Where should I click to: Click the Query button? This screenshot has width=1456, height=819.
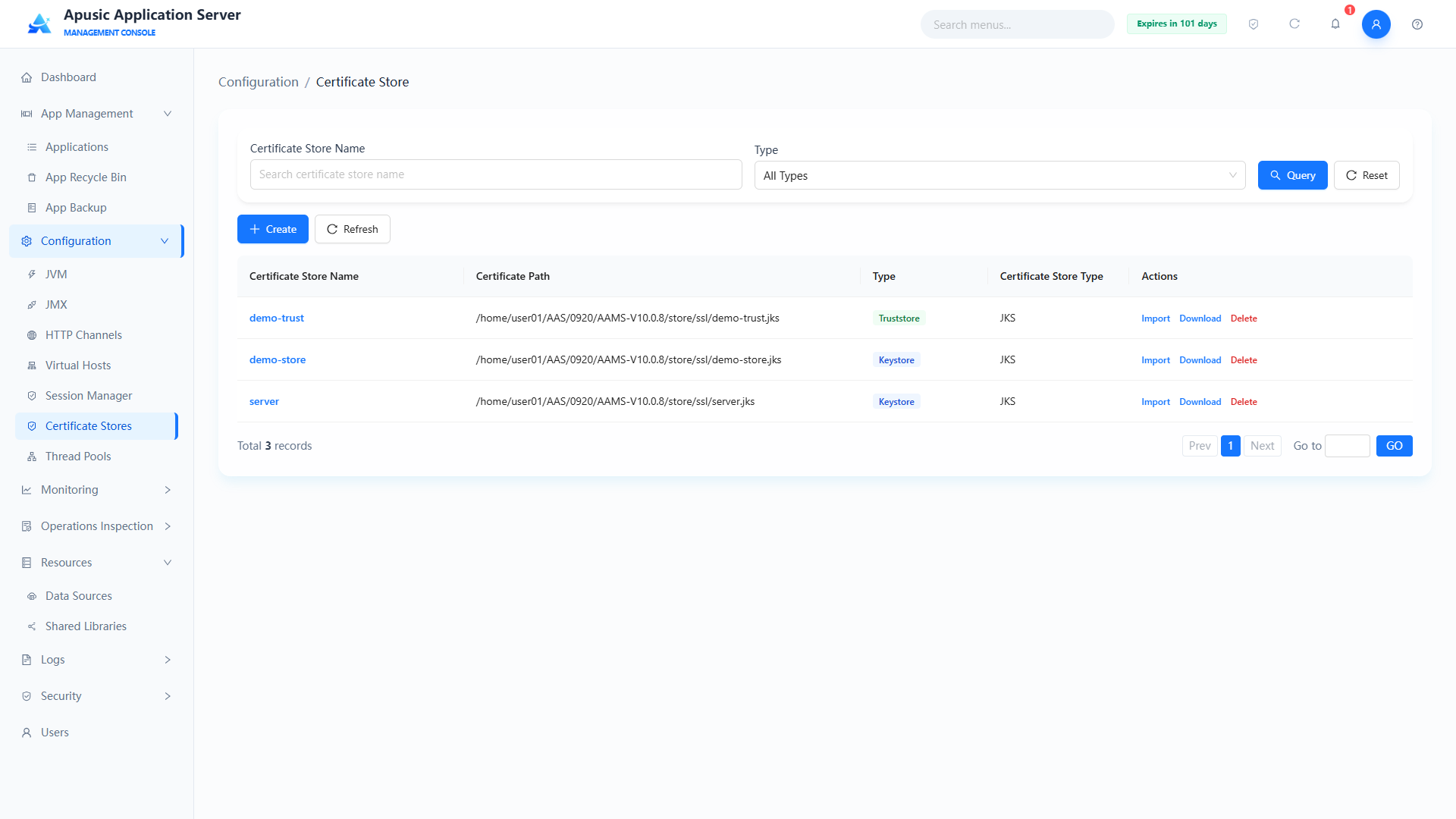[x=1292, y=175]
